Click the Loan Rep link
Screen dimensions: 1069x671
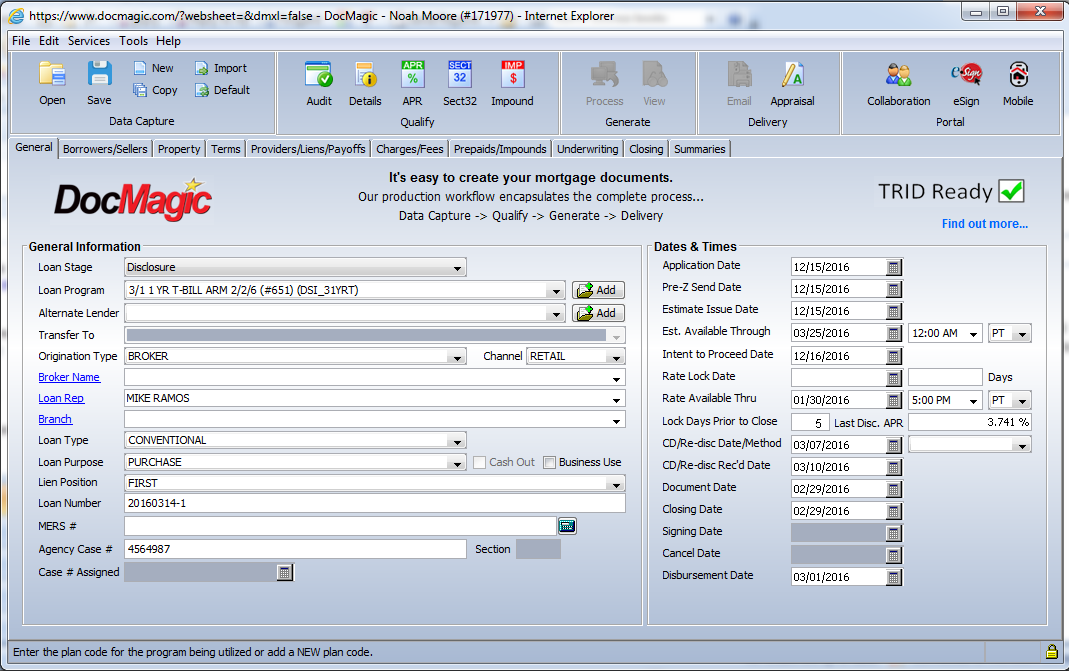point(61,398)
